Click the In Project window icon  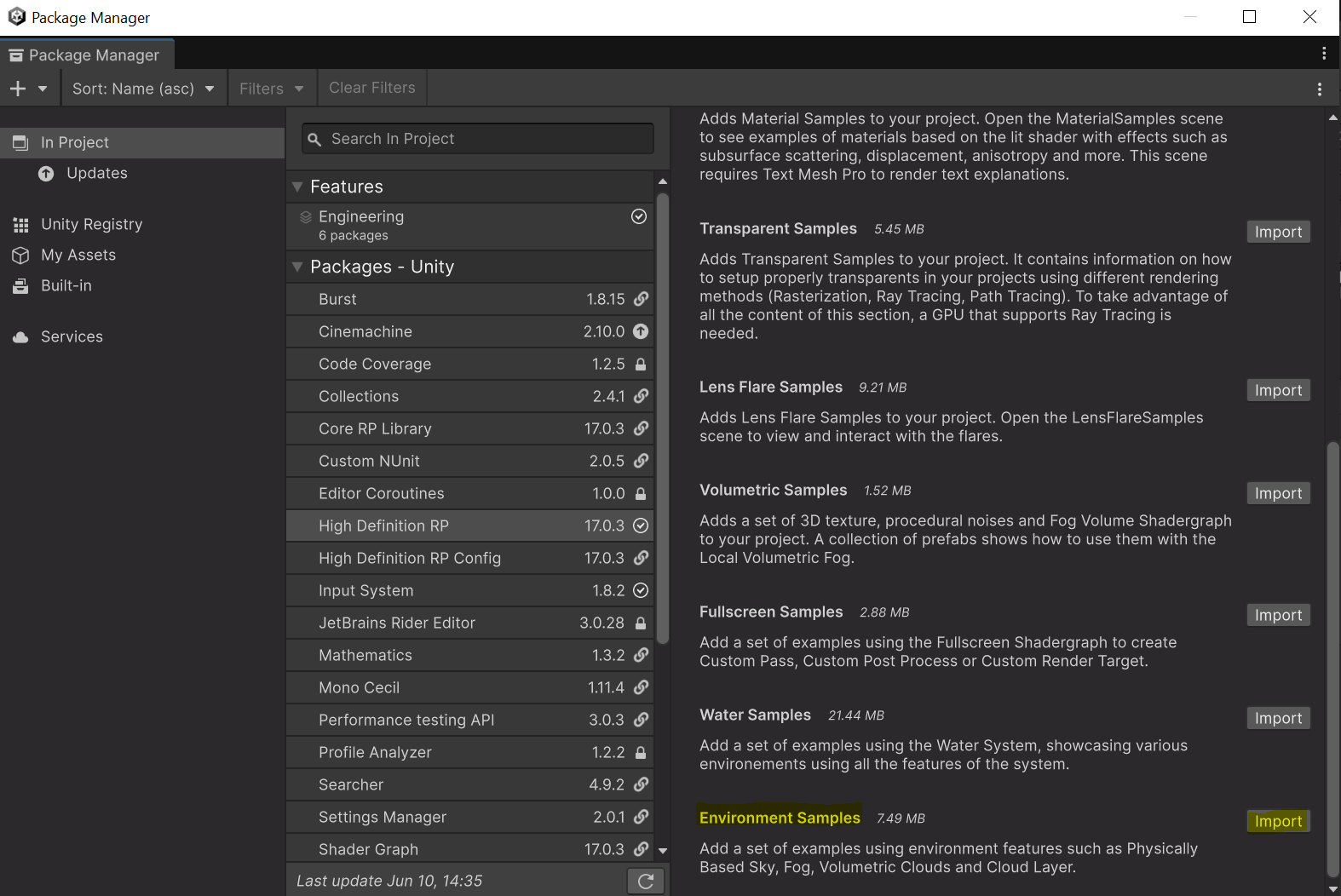coord(20,143)
